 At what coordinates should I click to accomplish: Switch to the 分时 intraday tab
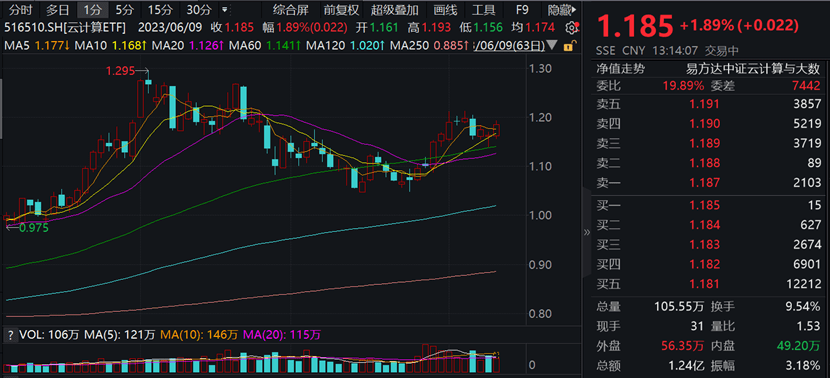[21, 10]
